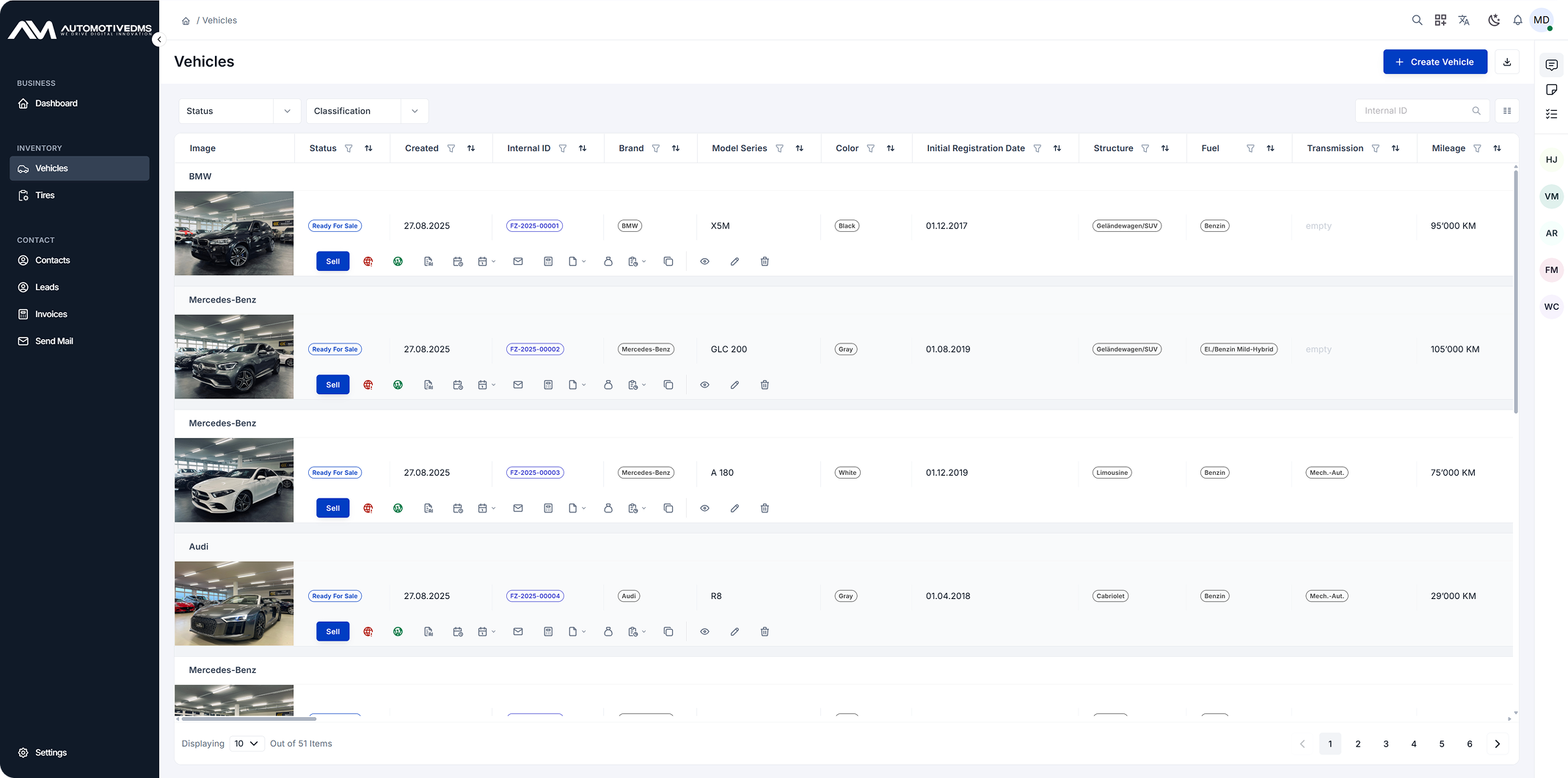The height and width of the screenshot is (778, 1568).
Task: Click the eye icon for Audi R8 row
Action: coord(704,631)
